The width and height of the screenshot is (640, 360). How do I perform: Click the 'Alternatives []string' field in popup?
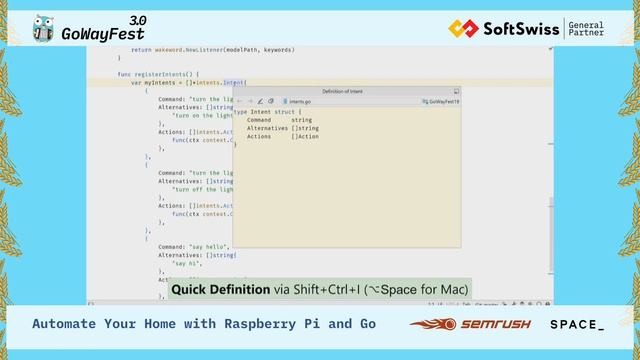pos(282,128)
